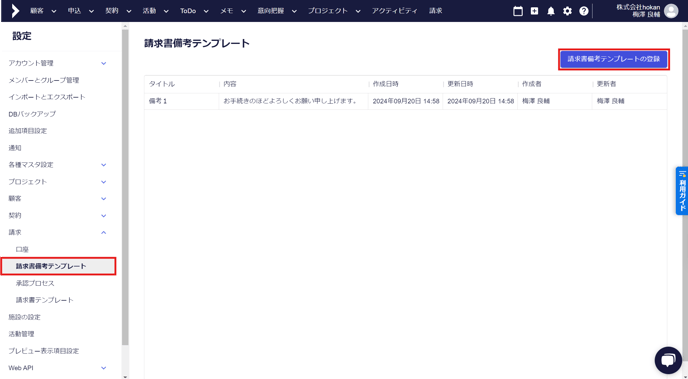The height and width of the screenshot is (379, 688).
Task: Open DBバックアップ settings
Action: [x=32, y=114]
